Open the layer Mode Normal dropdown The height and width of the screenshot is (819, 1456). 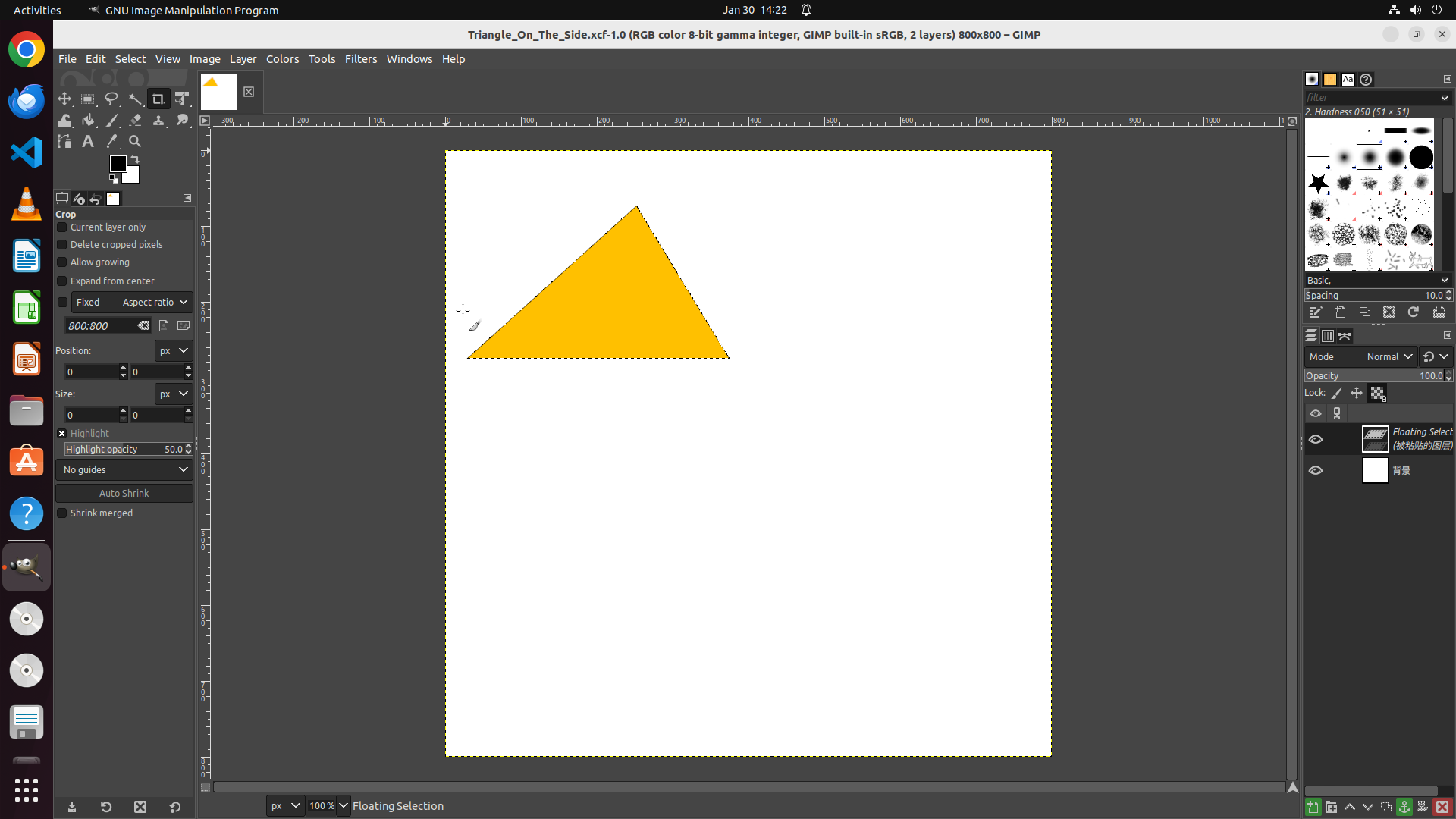(1389, 357)
